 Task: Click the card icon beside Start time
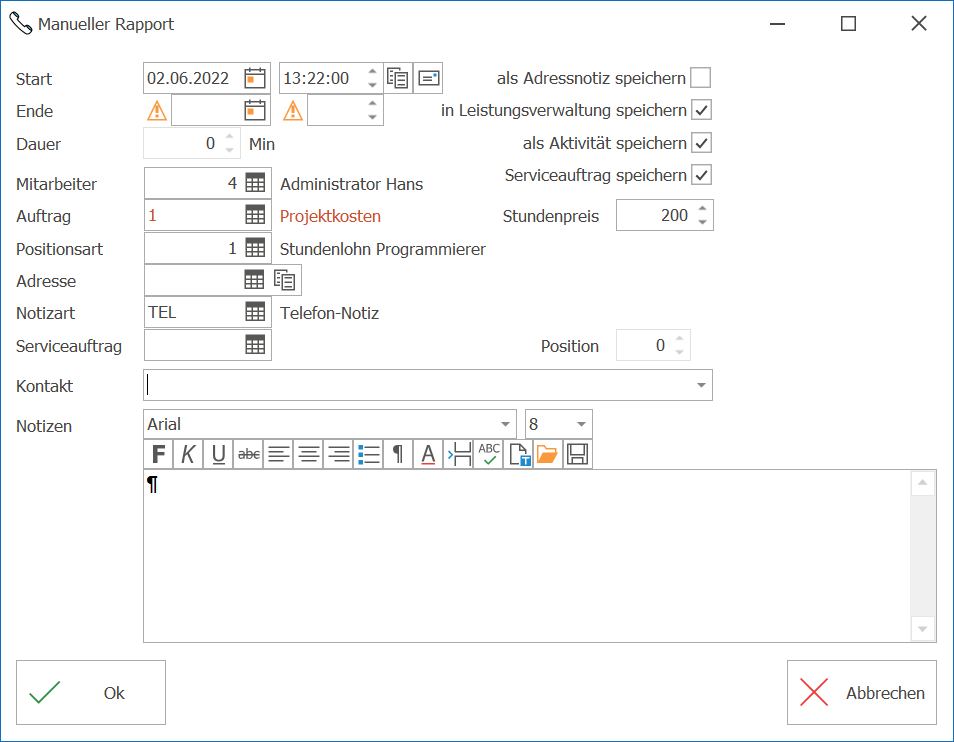[428, 78]
